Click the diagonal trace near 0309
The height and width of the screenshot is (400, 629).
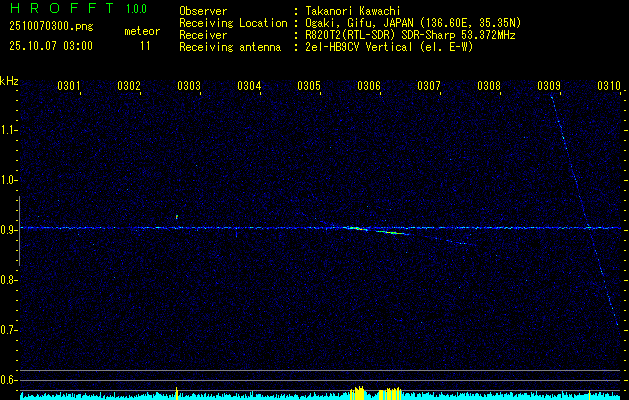tap(585, 211)
